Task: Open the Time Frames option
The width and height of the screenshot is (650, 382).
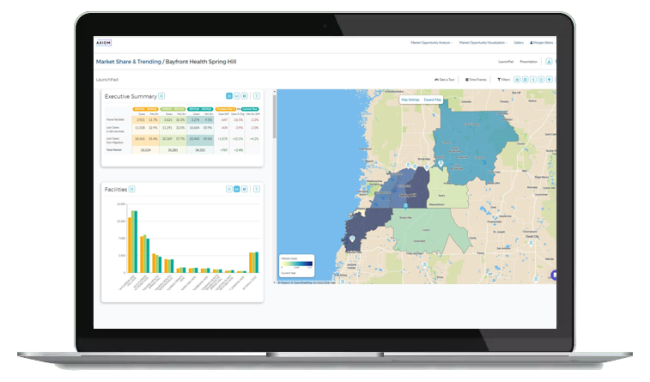Action: click(x=475, y=80)
